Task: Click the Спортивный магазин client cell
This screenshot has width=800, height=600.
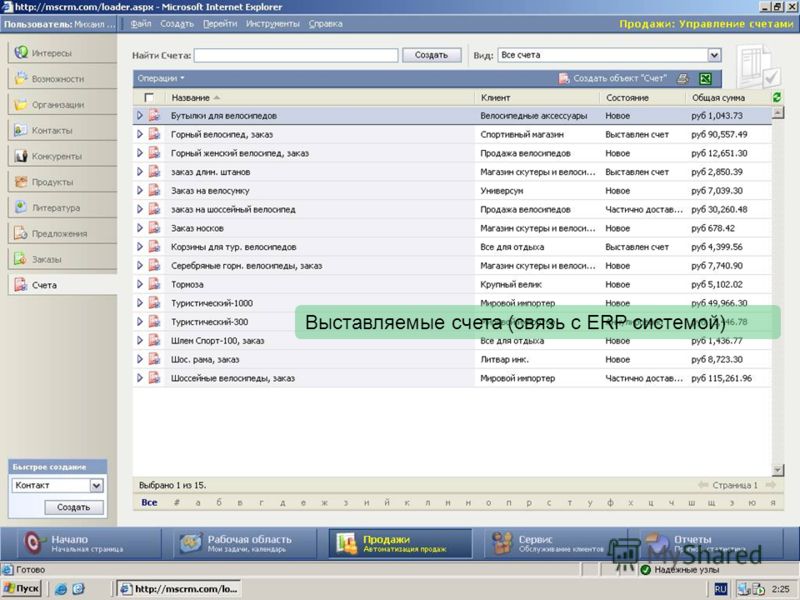Action: (522, 135)
